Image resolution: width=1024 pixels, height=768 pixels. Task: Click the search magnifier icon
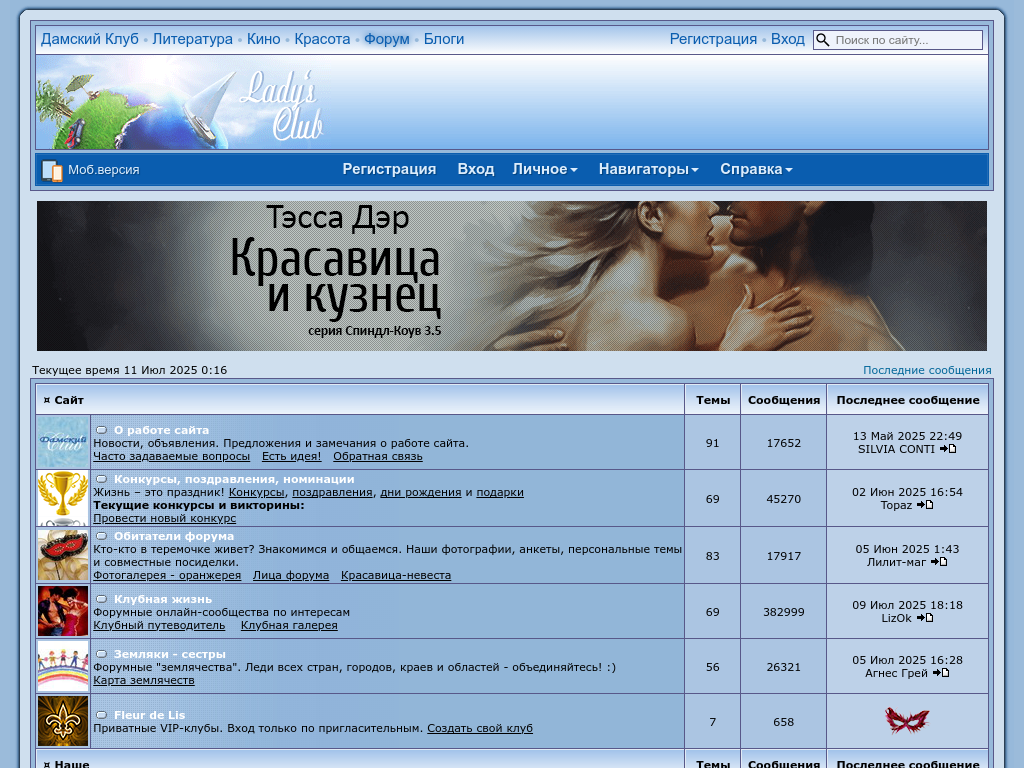pyautogui.click(x=823, y=40)
